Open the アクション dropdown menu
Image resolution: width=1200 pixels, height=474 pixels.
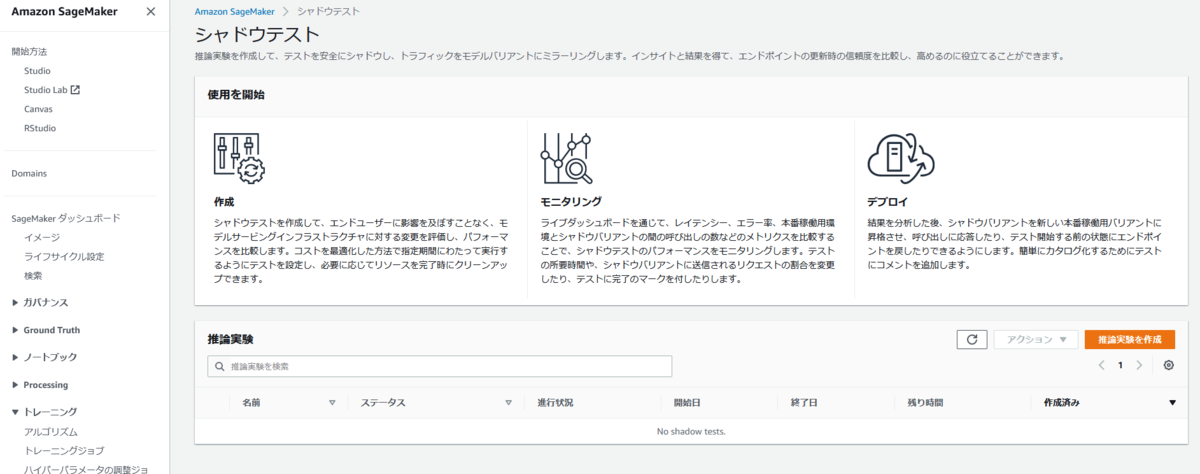click(1035, 339)
